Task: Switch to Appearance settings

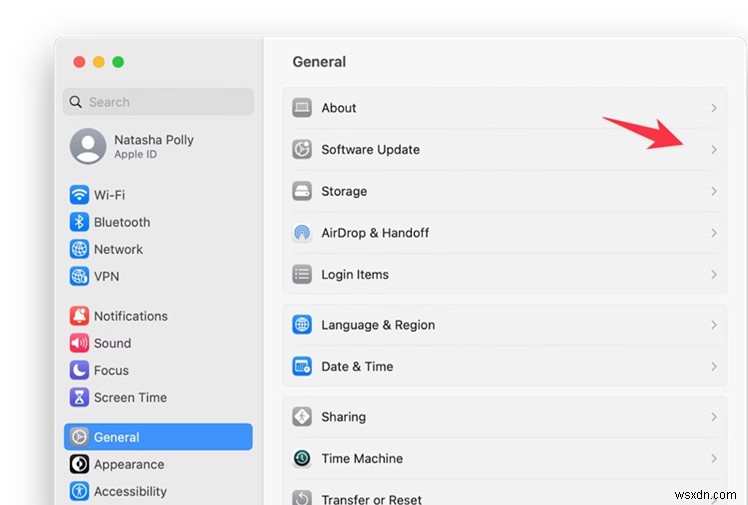Action: [158, 464]
